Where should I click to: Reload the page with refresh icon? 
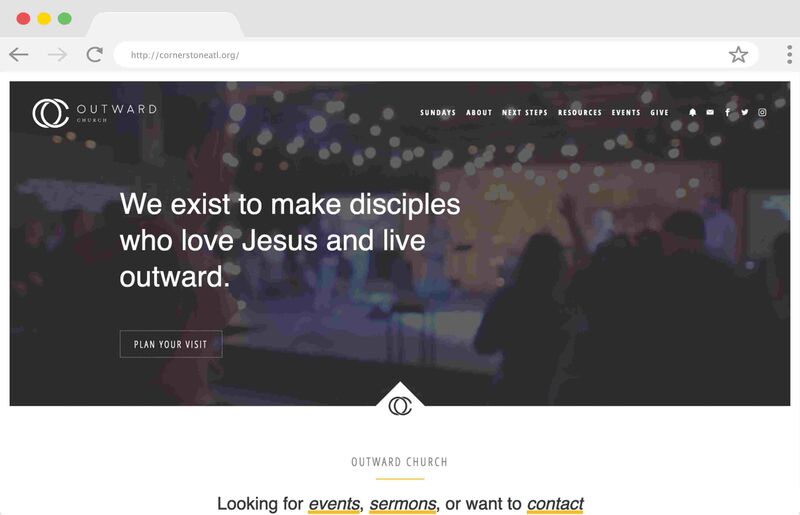[x=94, y=54]
